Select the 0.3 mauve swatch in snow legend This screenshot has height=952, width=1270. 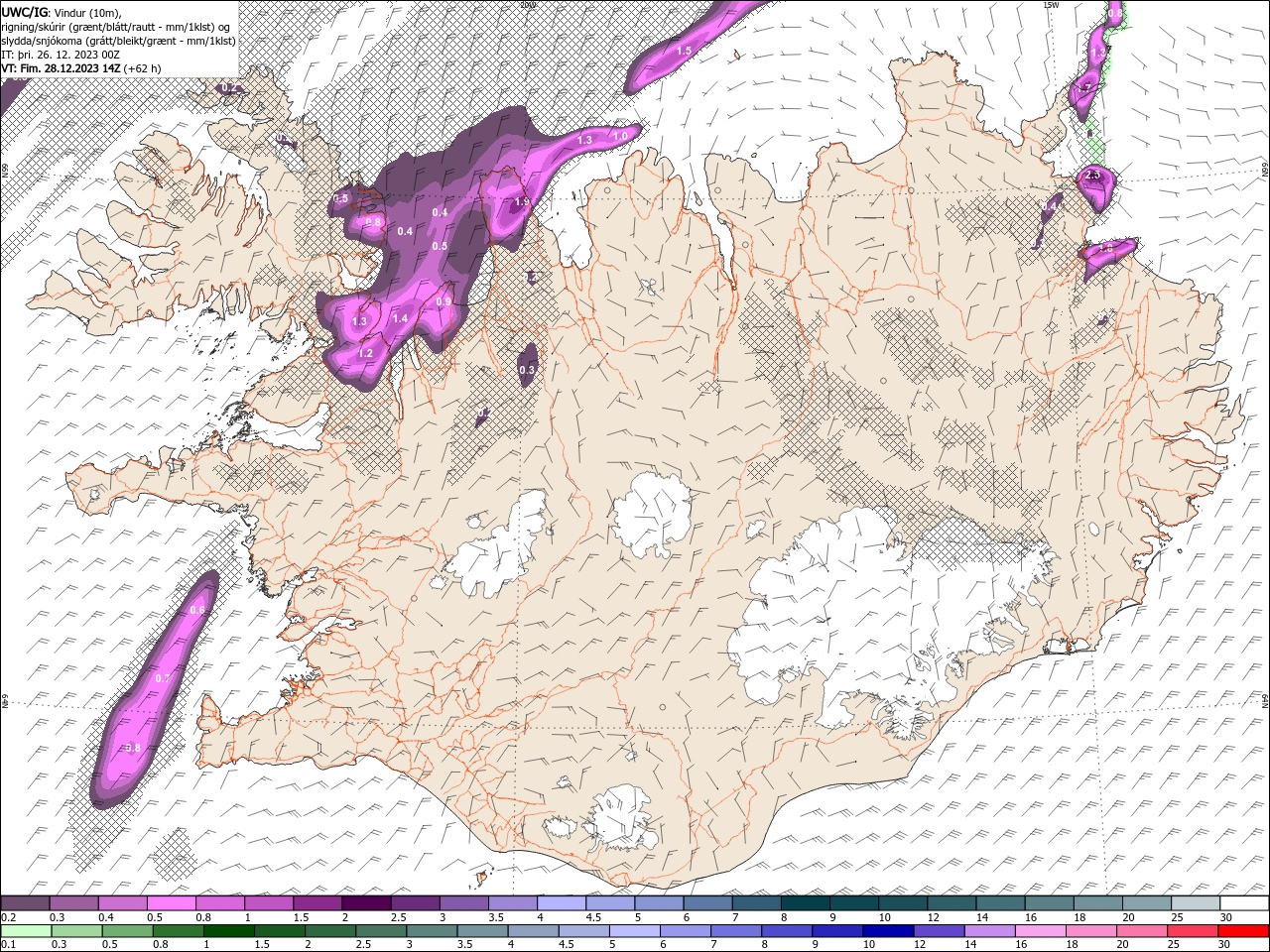(x=73, y=903)
